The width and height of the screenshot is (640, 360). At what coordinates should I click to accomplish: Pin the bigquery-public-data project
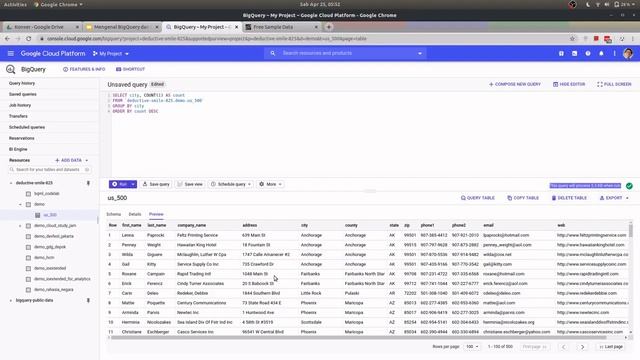coord(88,300)
